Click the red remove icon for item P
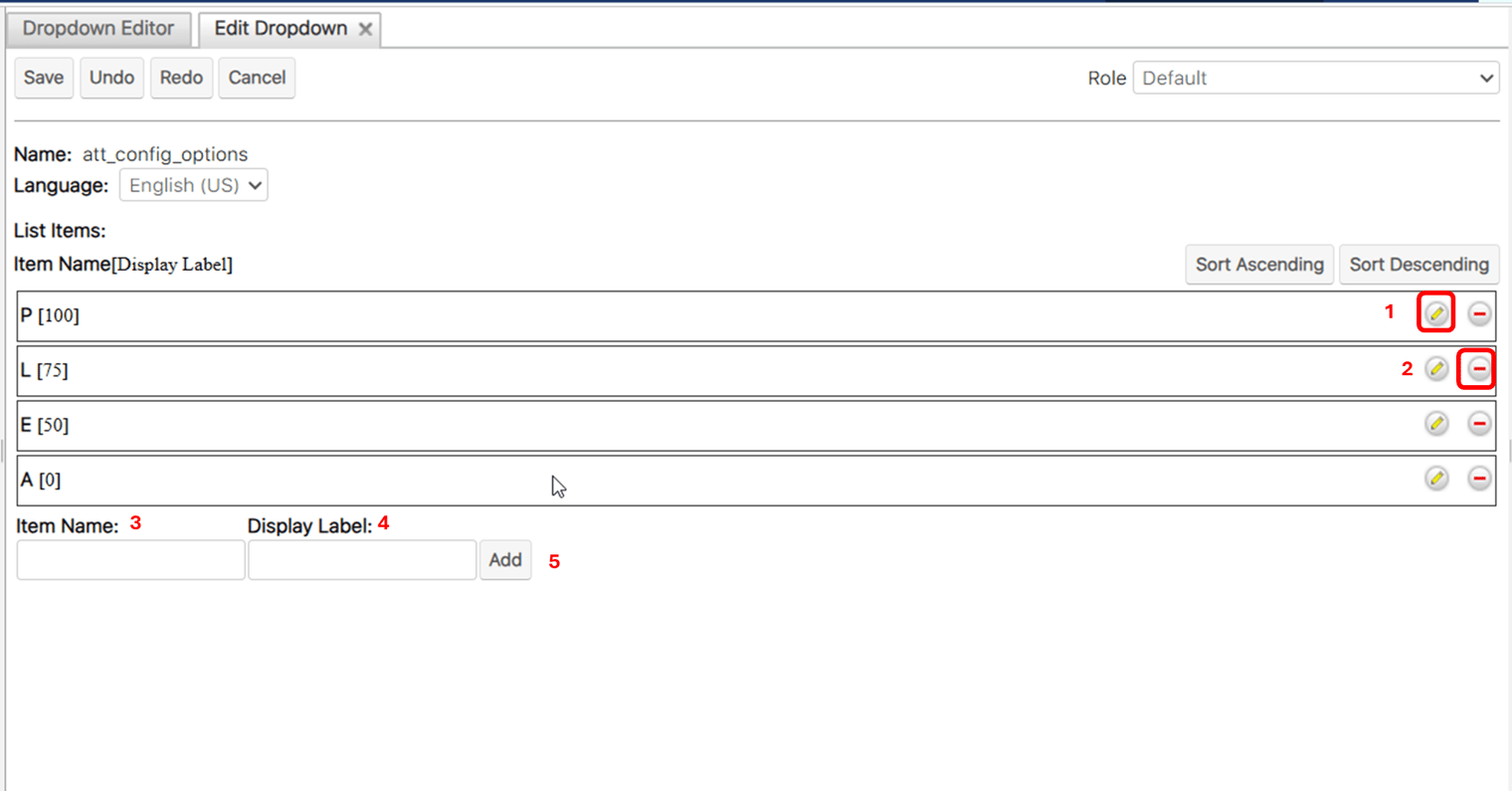 click(x=1479, y=314)
